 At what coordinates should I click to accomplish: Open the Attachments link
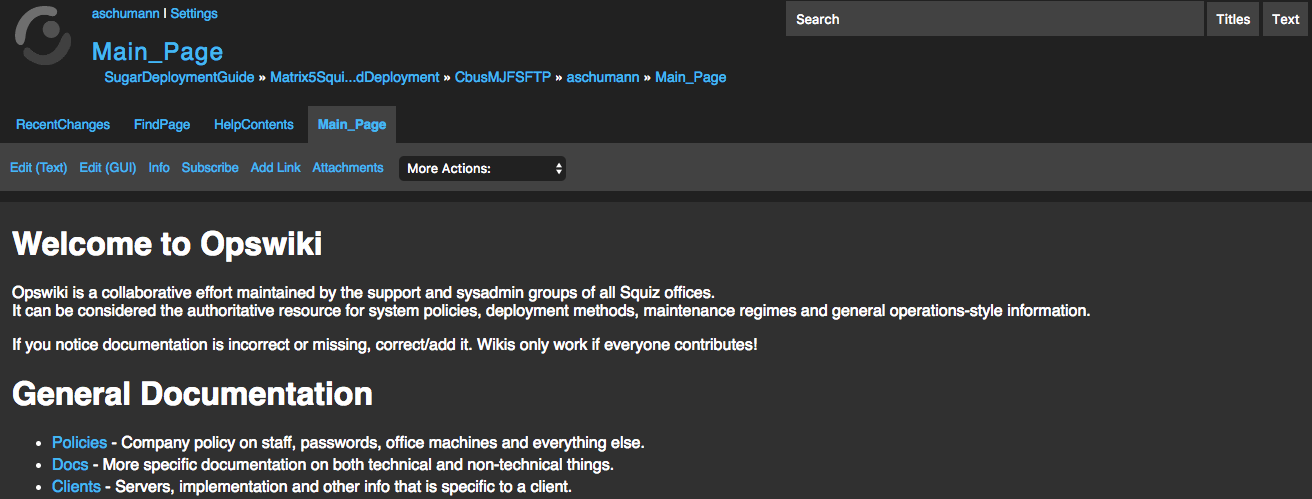(x=348, y=168)
